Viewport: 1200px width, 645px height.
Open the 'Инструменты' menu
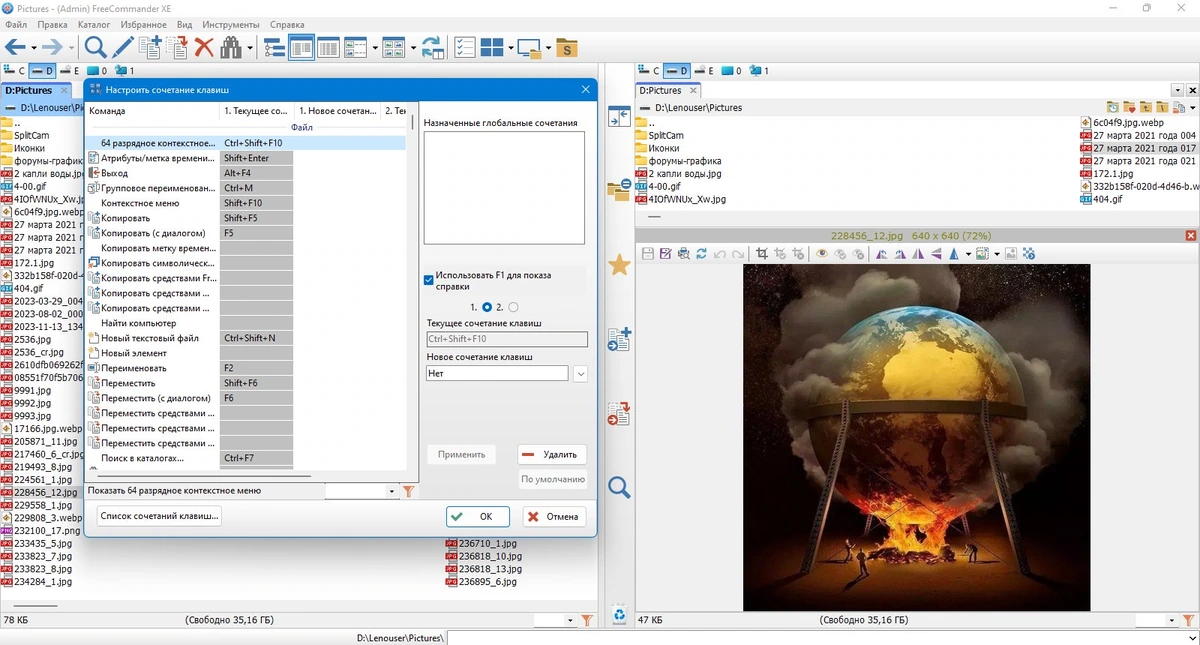pyautogui.click(x=231, y=24)
